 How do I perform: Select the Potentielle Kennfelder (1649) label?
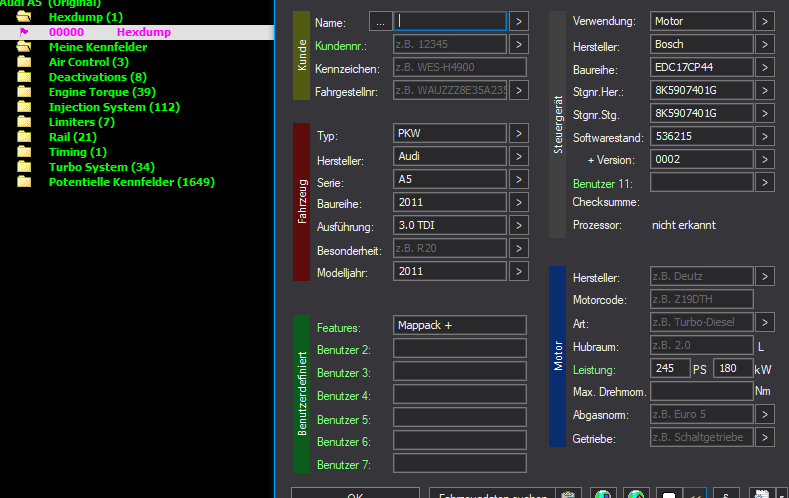132,182
